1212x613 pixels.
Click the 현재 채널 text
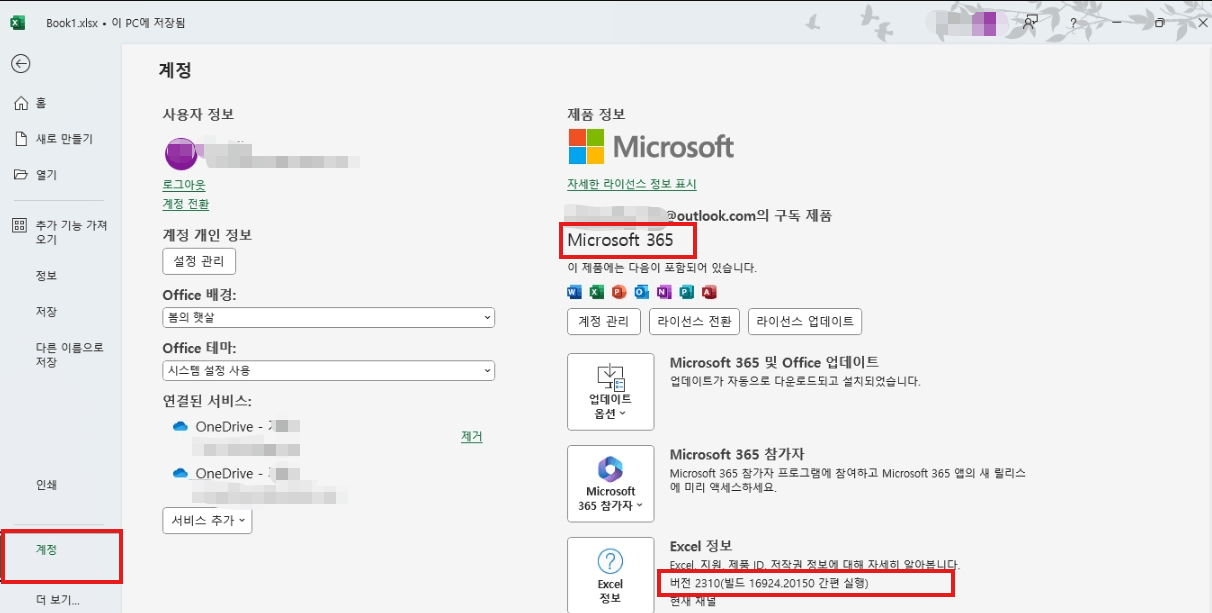692,600
